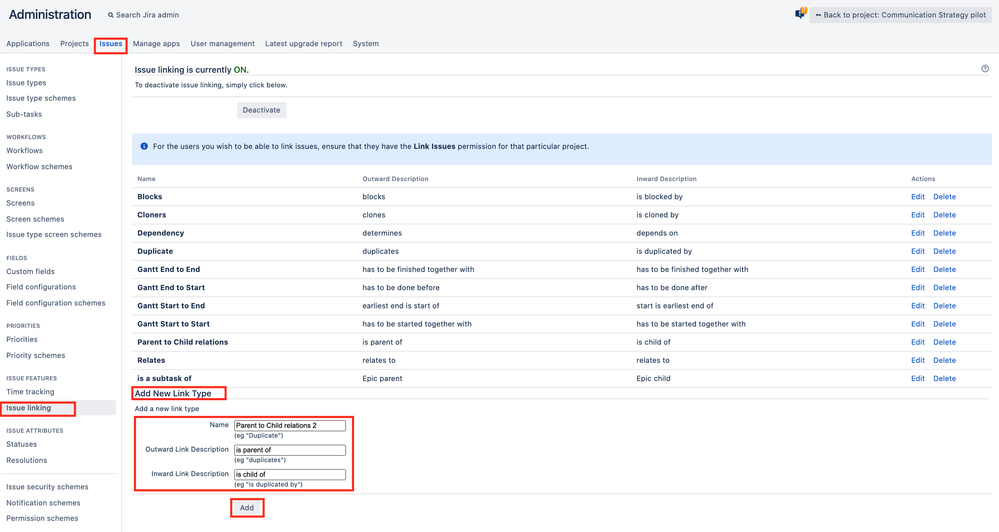Open Priority schemes in sidebar
Screen dimensions: 999x532
(36, 356)
